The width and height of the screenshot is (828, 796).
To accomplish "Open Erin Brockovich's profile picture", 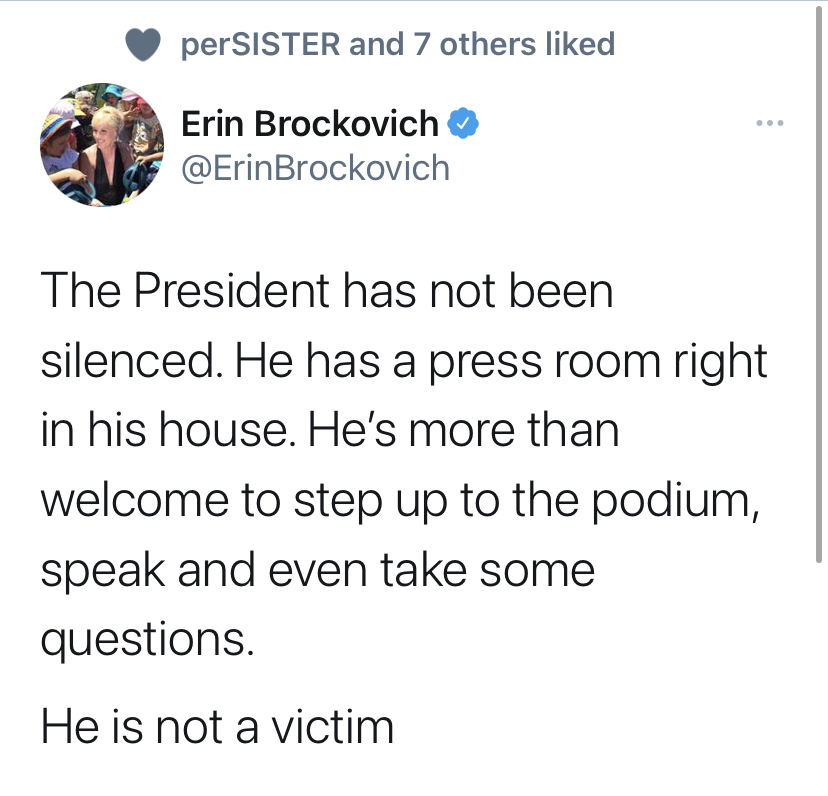I will coord(101,145).
